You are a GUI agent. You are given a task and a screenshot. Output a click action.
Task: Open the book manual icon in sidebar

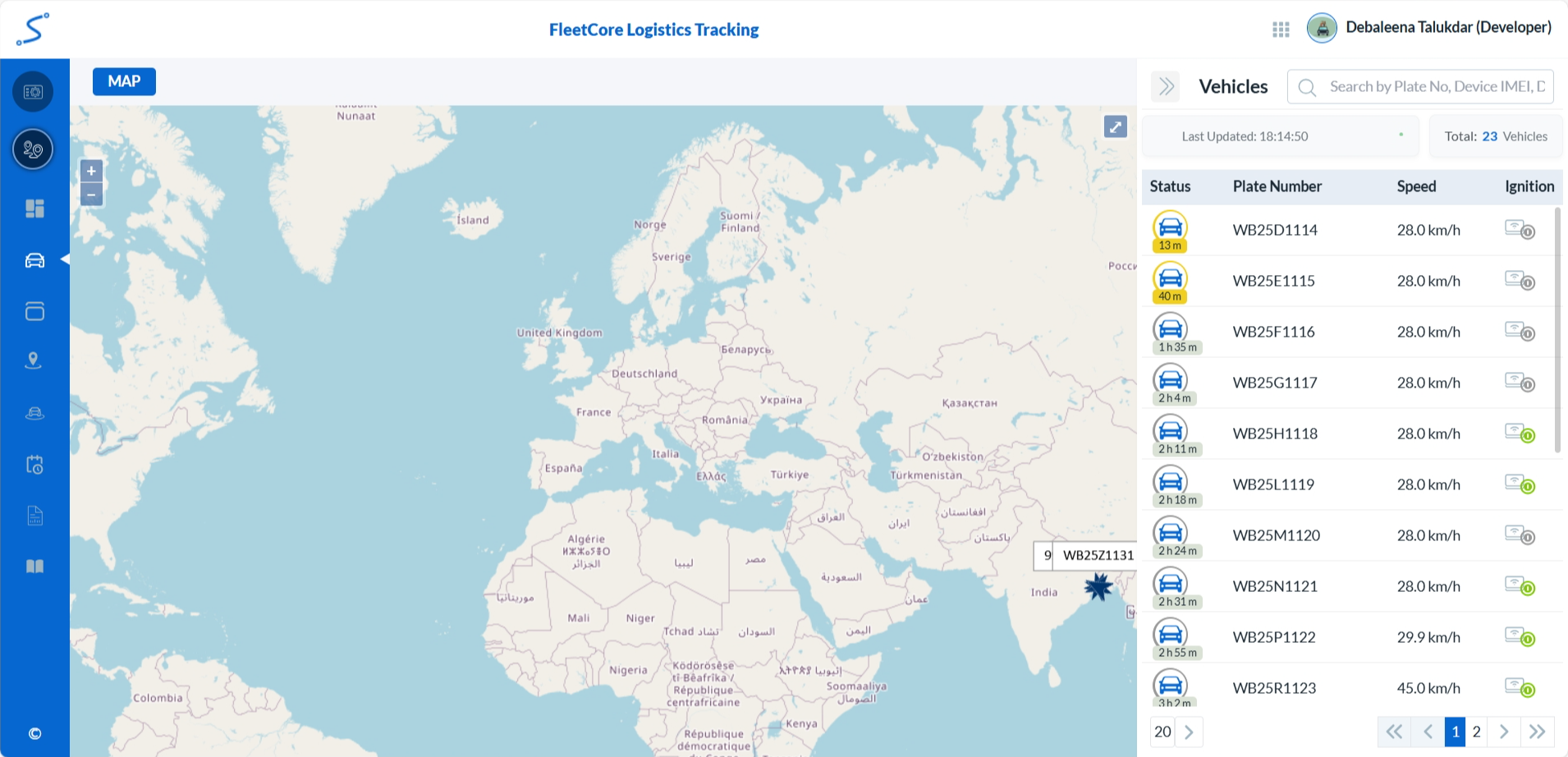(34, 567)
